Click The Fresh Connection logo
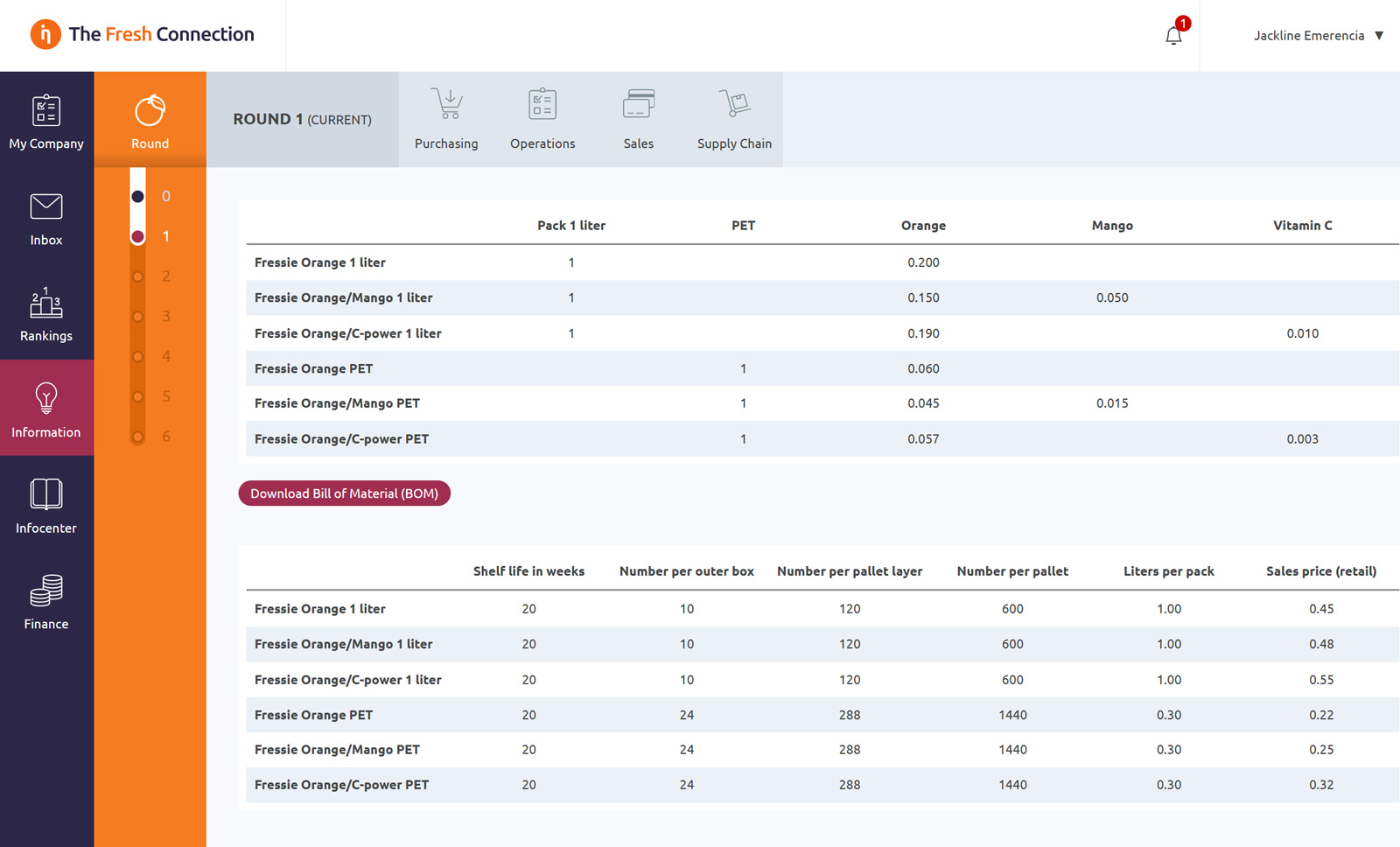1400x847 pixels. click(142, 34)
